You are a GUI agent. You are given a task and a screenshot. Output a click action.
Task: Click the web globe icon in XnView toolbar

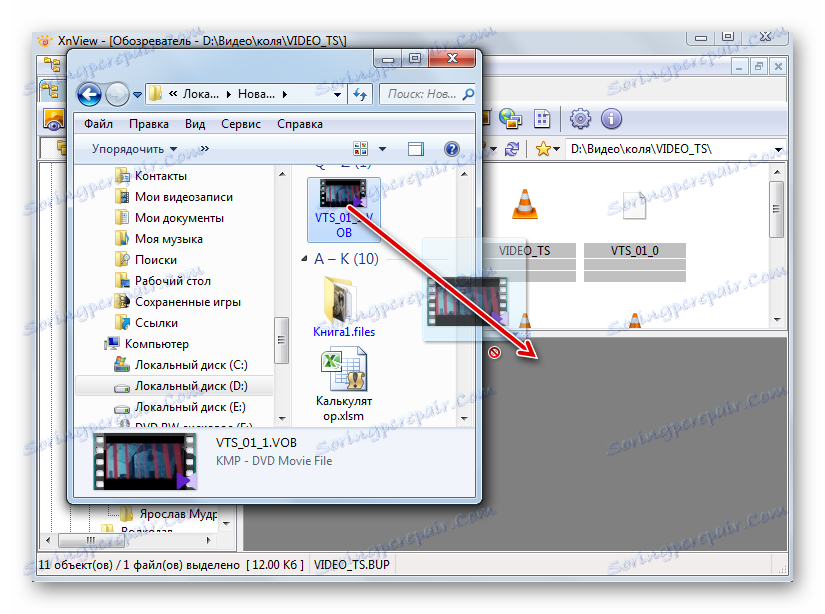(x=510, y=119)
